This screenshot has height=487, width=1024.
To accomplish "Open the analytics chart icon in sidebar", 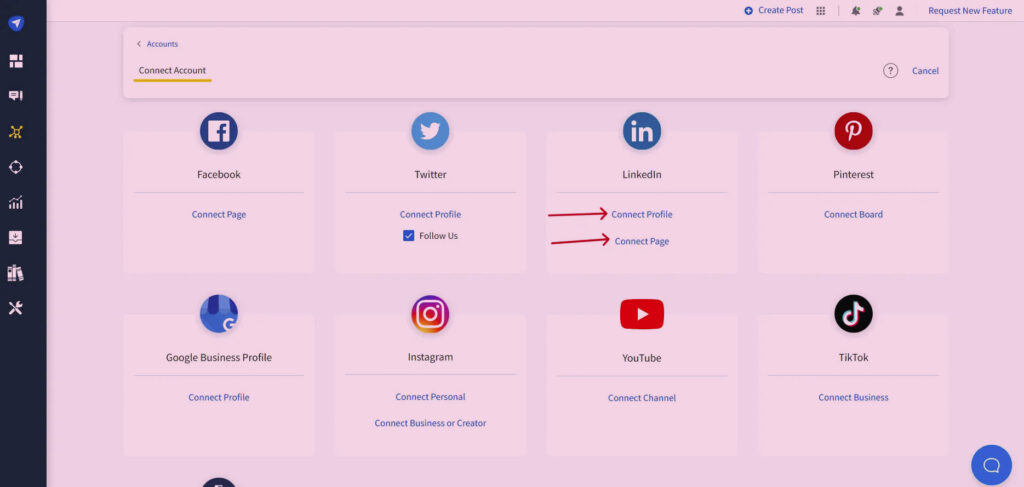I will click(16, 202).
